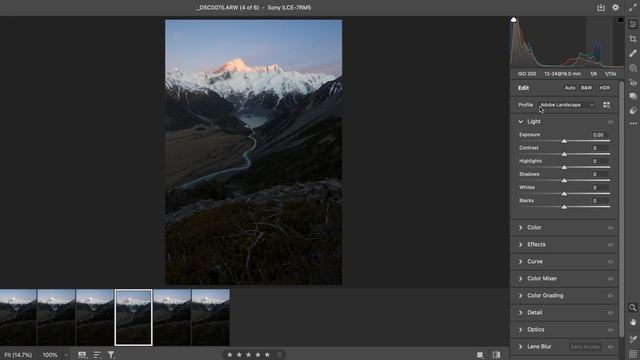The width and height of the screenshot is (640, 360).
Task: Toggle visibility of Effects panel edits
Action: [610, 244]
